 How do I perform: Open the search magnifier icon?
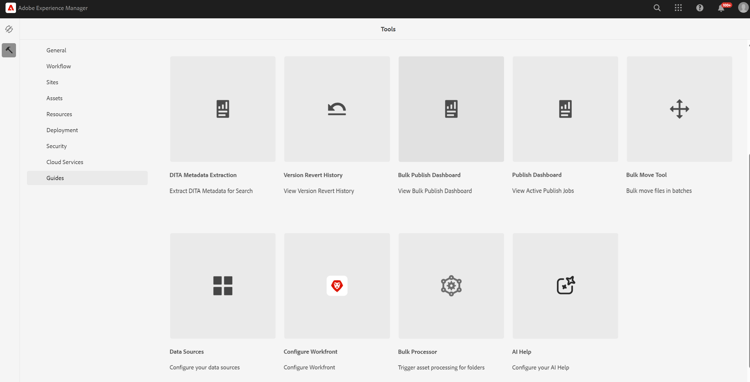pos(657,8)
